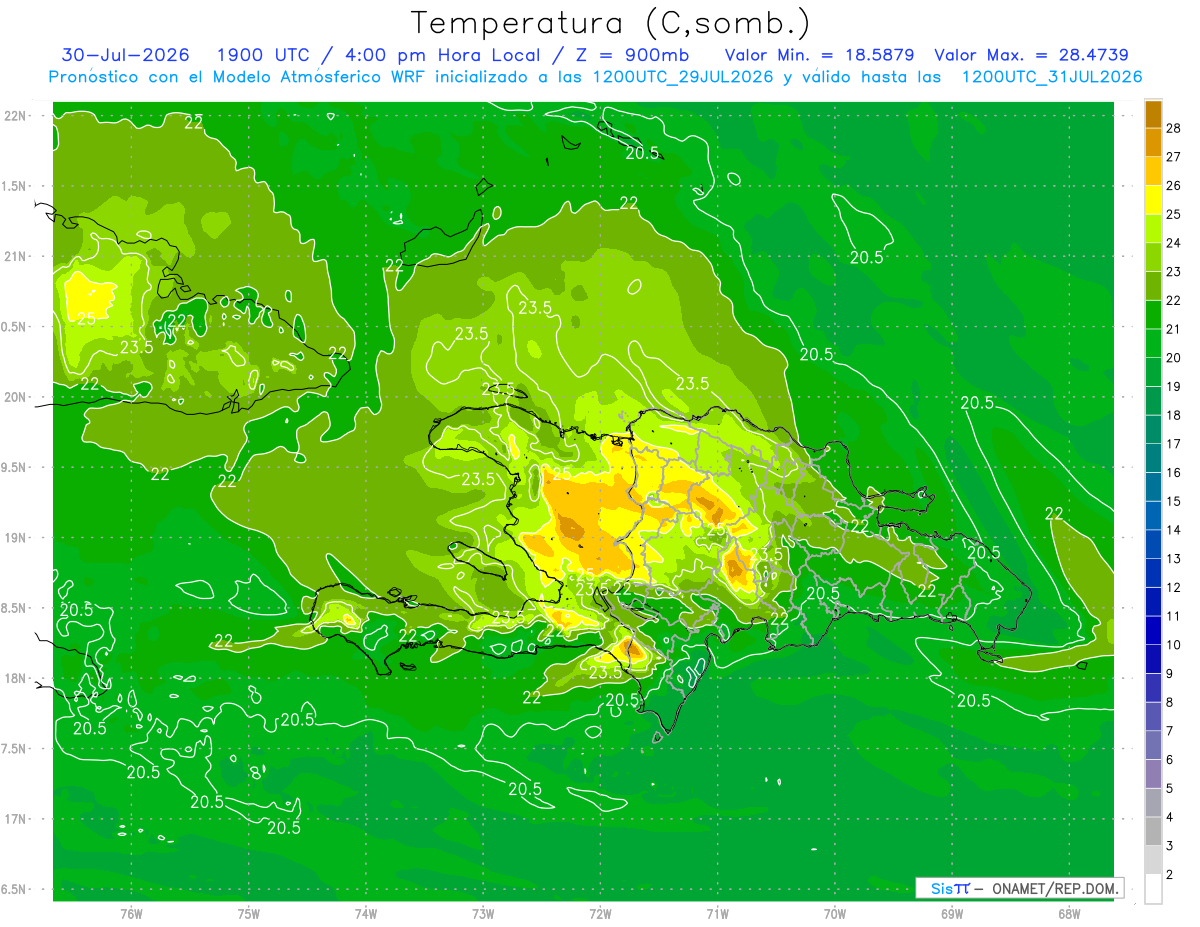
Task: Pick the white bottom swatch on the color scale
Action: click(x=1153, y=889)
